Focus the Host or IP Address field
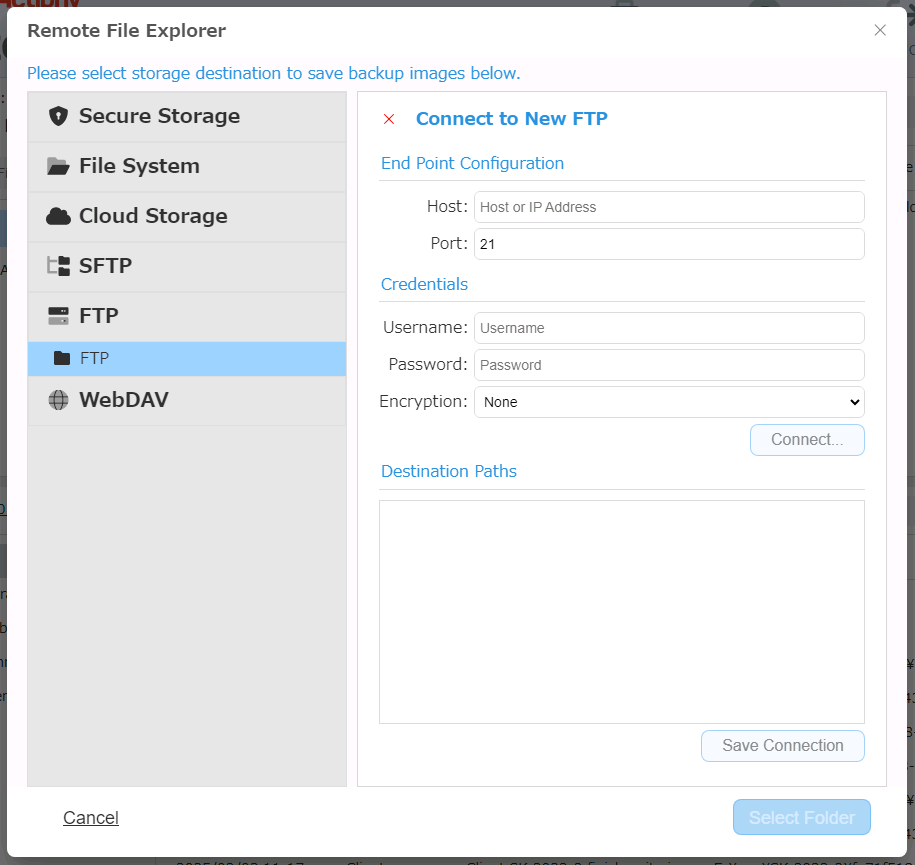915x865 pixels. pyautogui.click(x=669, y=207)
